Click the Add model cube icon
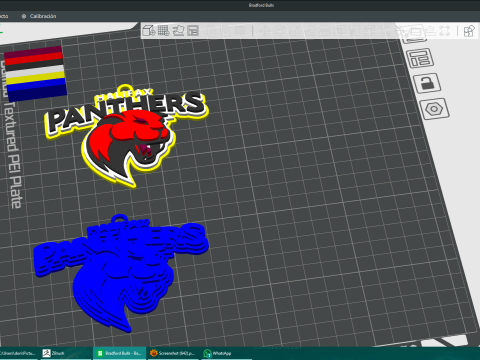 click(148, 31)
